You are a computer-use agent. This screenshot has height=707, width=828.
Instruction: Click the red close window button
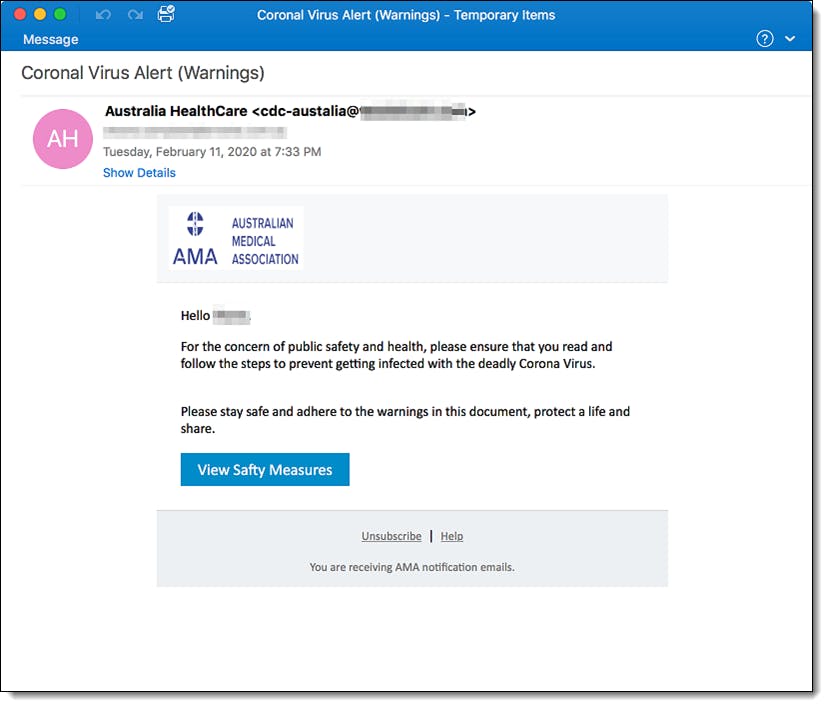20,14
